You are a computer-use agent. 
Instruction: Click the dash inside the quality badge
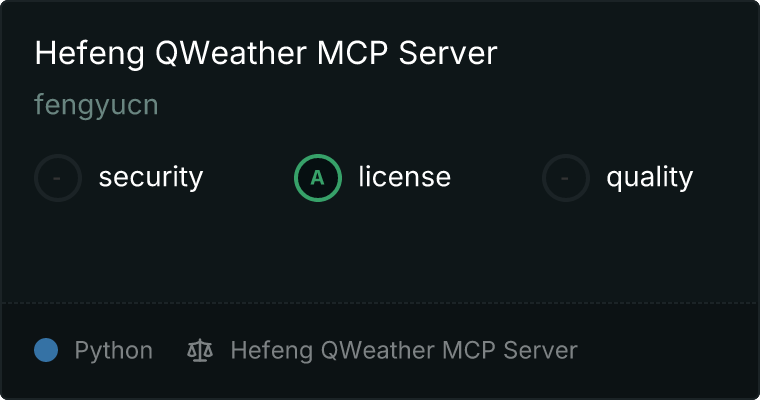(x=565, y=178)
